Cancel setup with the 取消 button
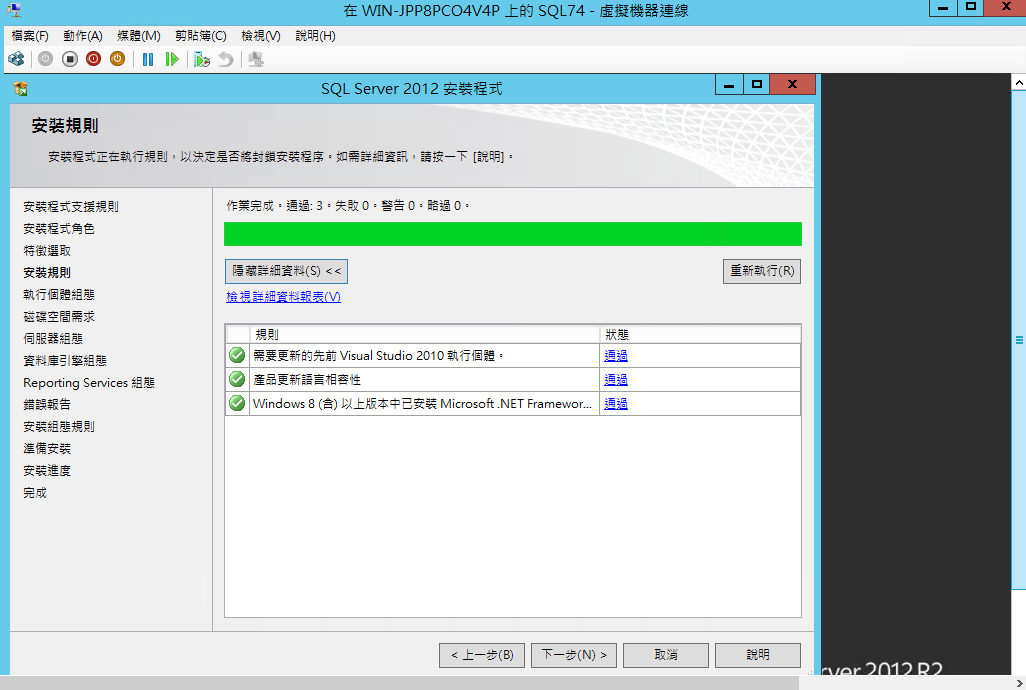Viewport: 1026px width, 690px height. click(665, 655)
